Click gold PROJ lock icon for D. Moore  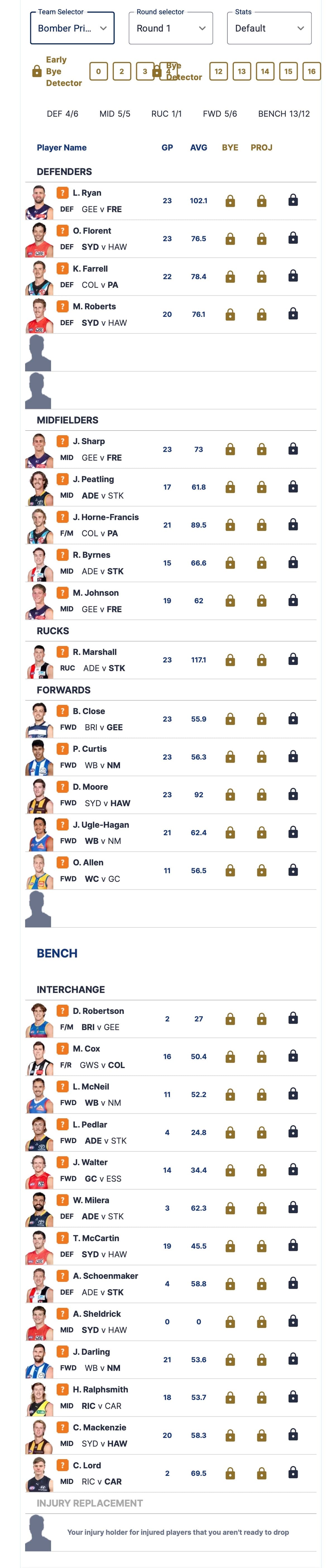pyautogui.click(x=262, y=796)
